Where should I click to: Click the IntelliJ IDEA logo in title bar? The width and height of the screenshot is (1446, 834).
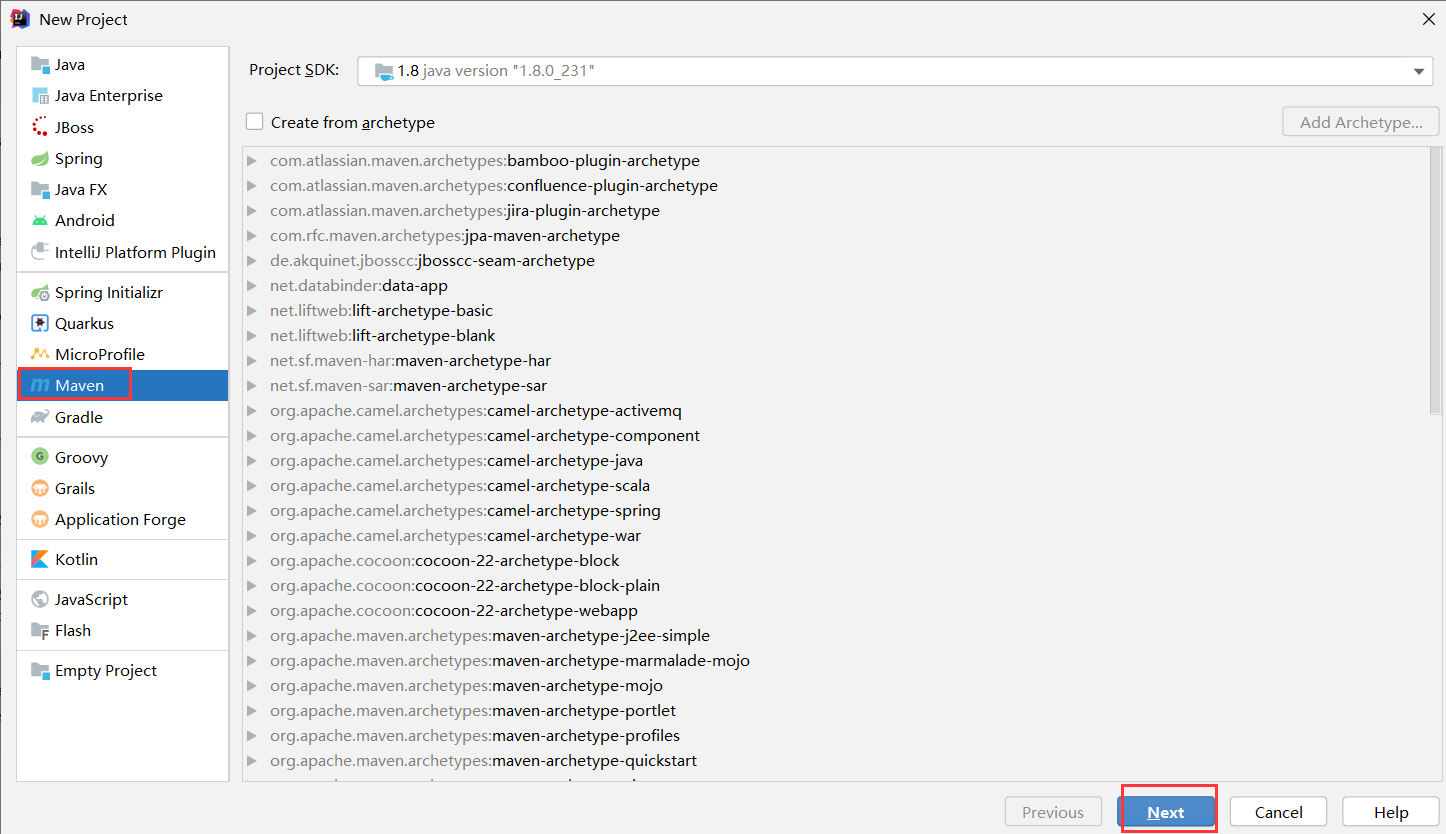click(x=19, y=18)
